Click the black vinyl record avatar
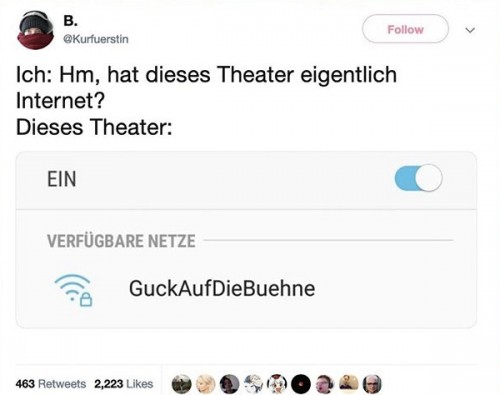This screenshot has height=395, width=500. pyautogui.click(x=301, y=384)
